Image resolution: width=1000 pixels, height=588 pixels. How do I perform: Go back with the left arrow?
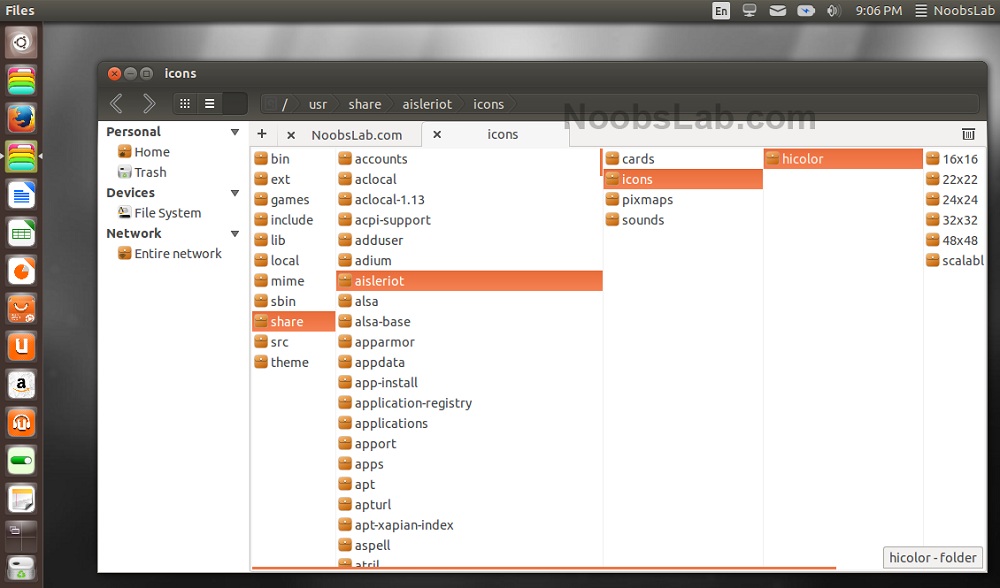pyautogui.click(x=116, y=103)
